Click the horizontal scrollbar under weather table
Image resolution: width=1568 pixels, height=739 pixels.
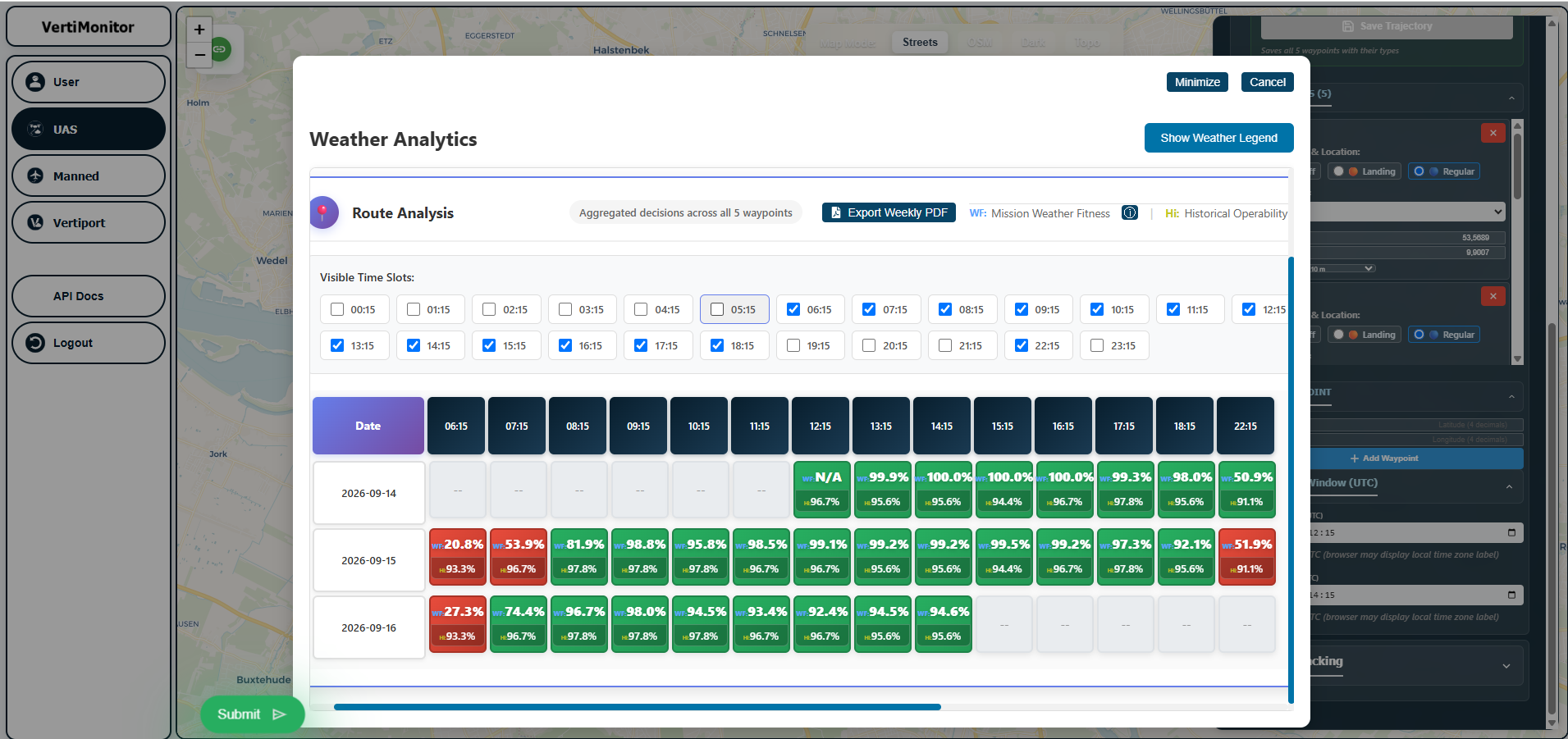638,707
